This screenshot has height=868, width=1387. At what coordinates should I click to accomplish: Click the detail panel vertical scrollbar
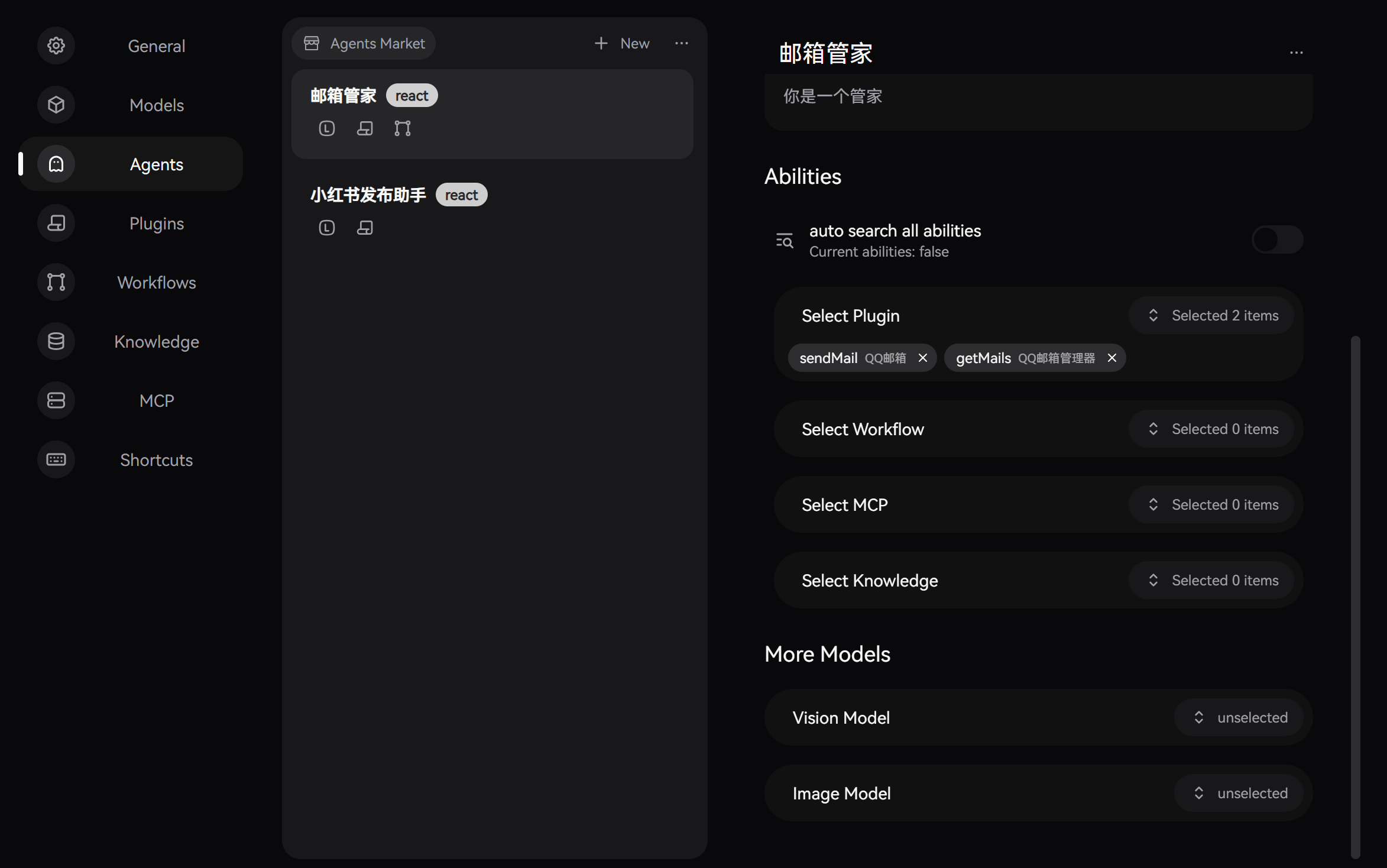coord(1355,597)
